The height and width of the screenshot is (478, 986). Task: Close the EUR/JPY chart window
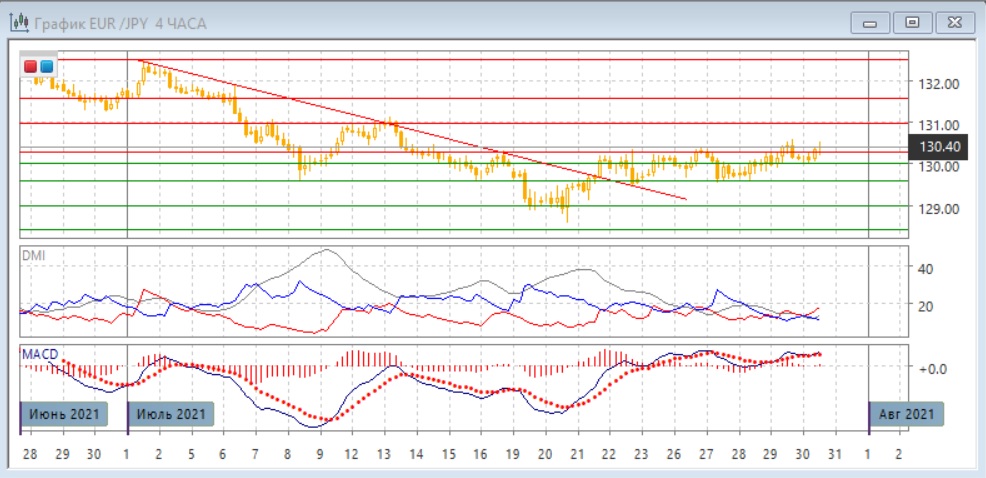click(x=952, y=22)
